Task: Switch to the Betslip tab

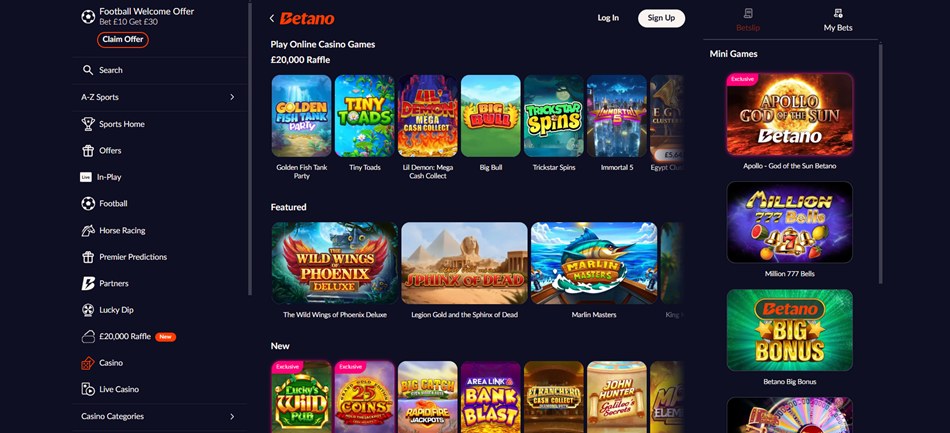Action: [748, 20]
